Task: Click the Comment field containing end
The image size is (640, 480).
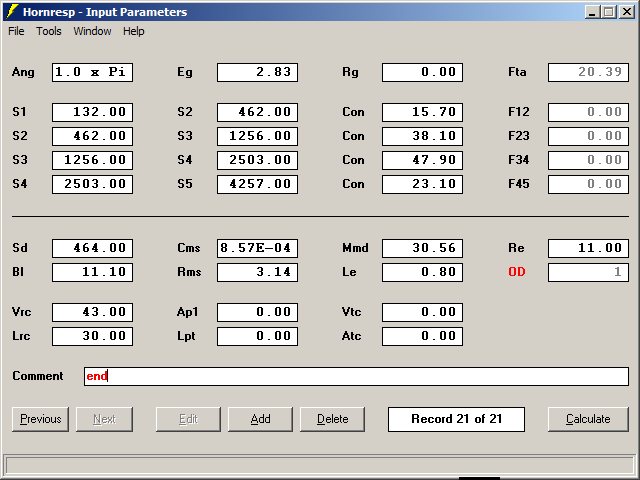Action: 356,376
